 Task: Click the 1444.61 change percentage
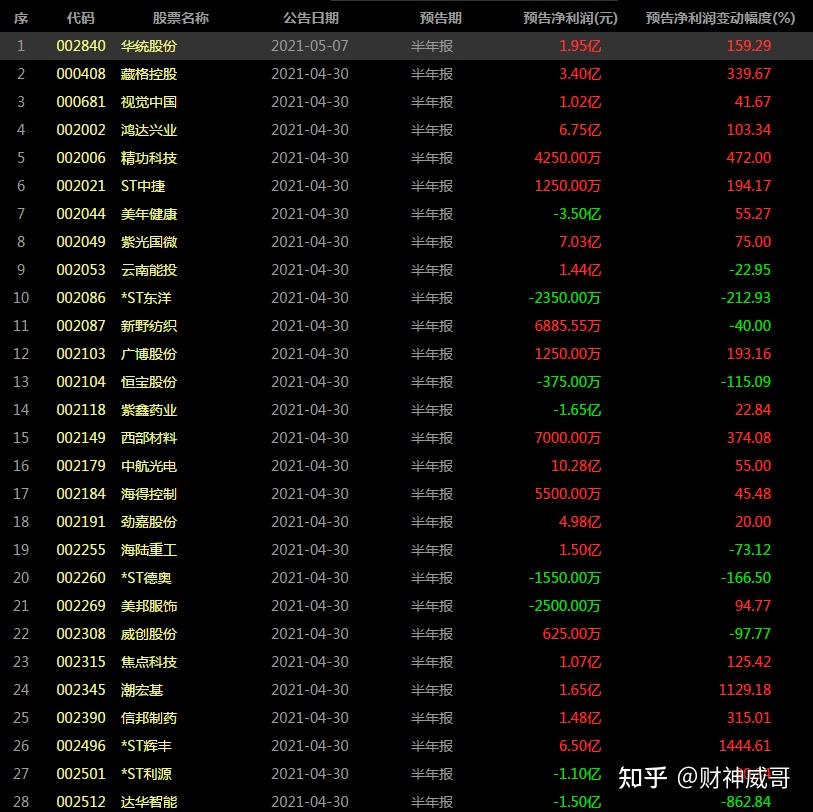745,746
